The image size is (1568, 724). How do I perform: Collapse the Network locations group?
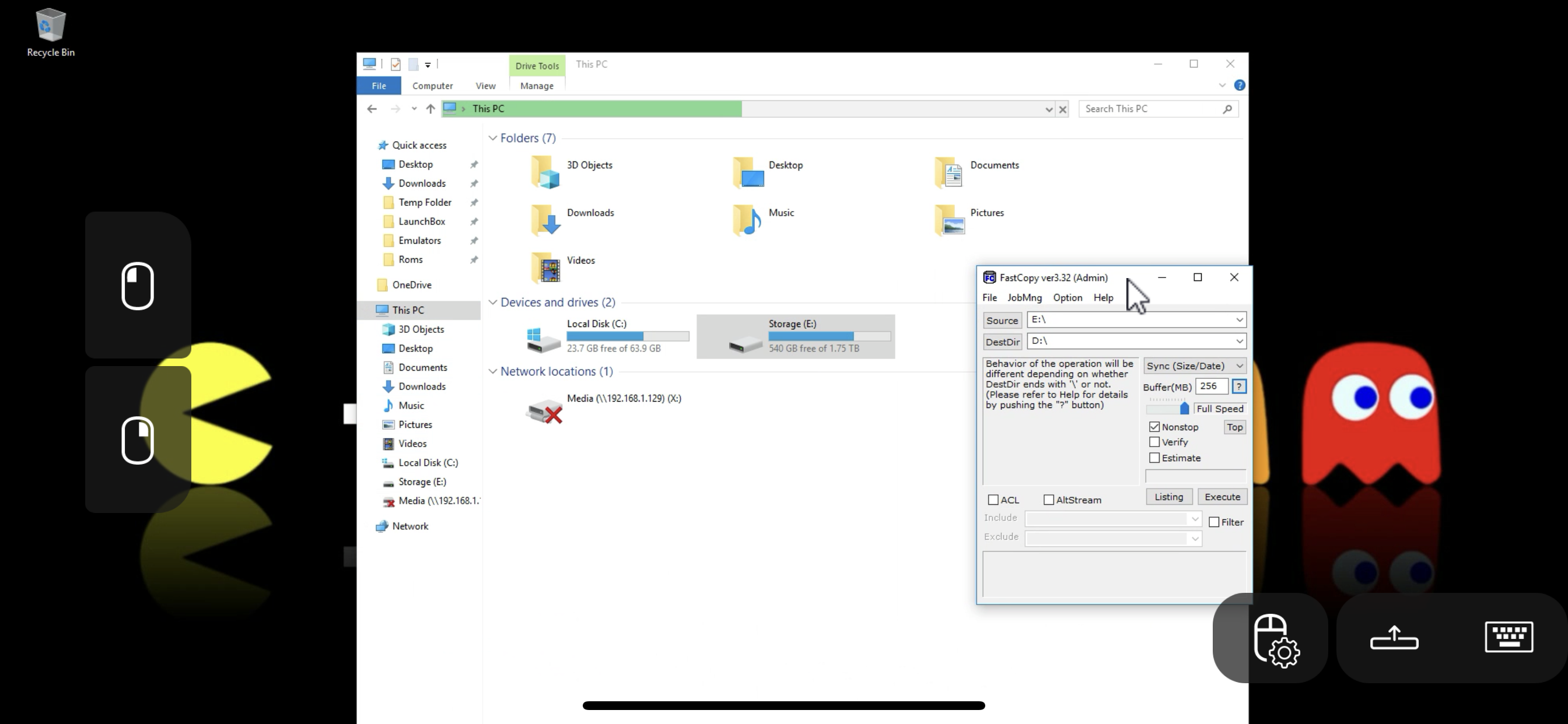(492, 372)
